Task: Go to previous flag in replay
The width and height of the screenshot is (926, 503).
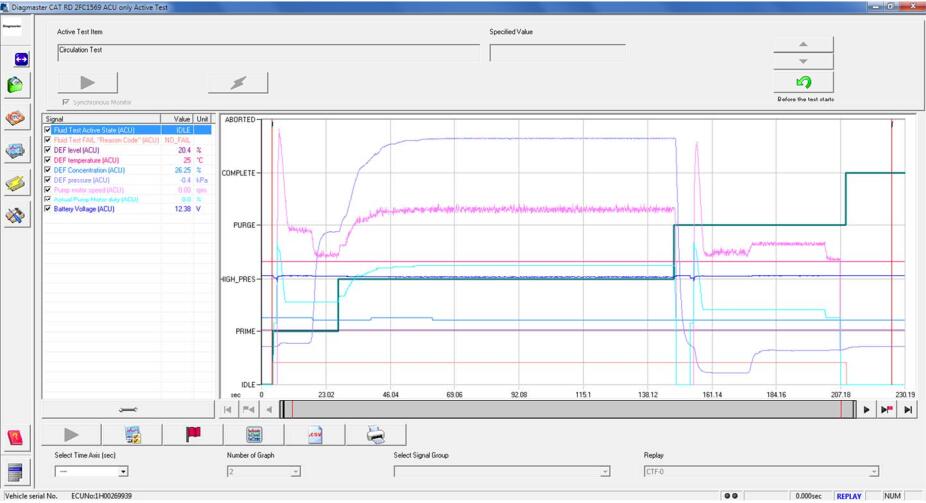Action: tap(249, 409)
